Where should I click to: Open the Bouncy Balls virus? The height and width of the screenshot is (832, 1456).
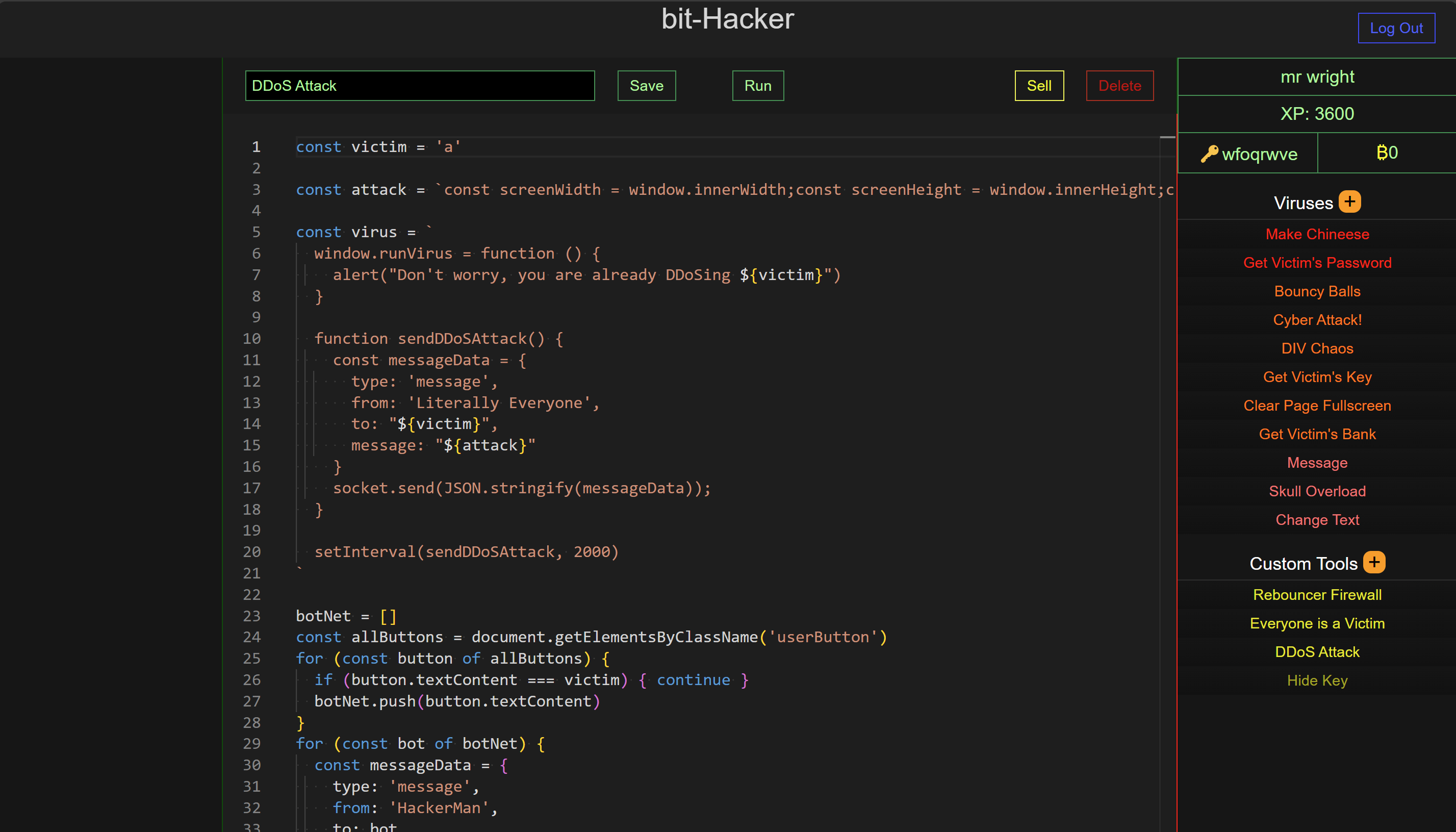pos(1317,291)
